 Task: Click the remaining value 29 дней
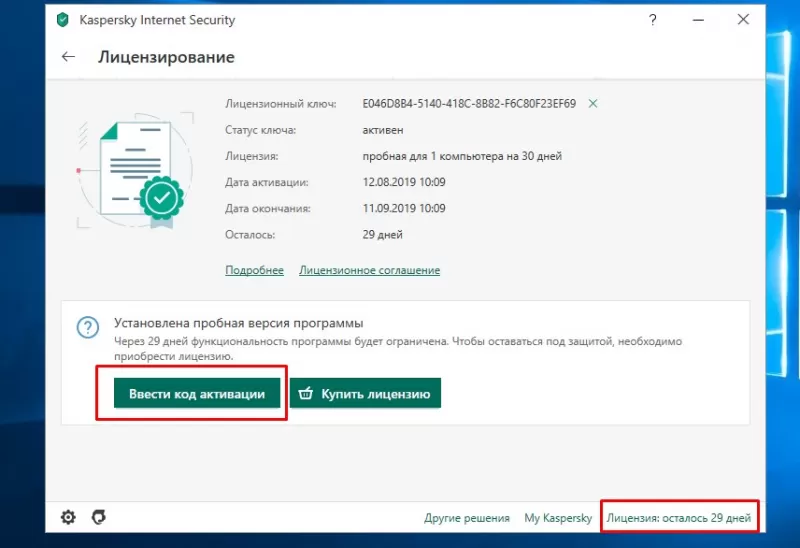coord(383,235)
